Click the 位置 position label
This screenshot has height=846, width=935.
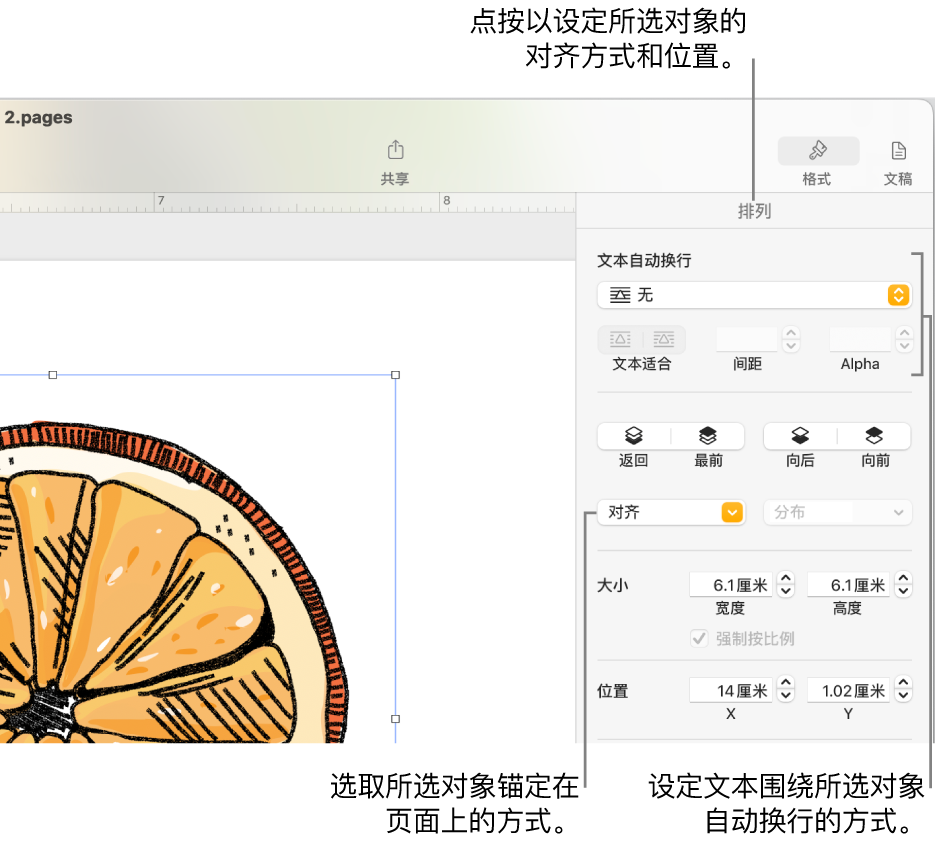pos(613,691)
